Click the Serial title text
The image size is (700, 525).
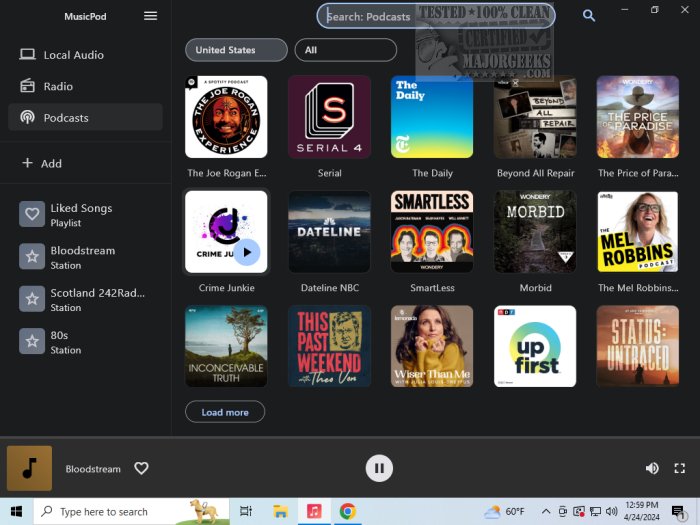[x=329, y=173]
